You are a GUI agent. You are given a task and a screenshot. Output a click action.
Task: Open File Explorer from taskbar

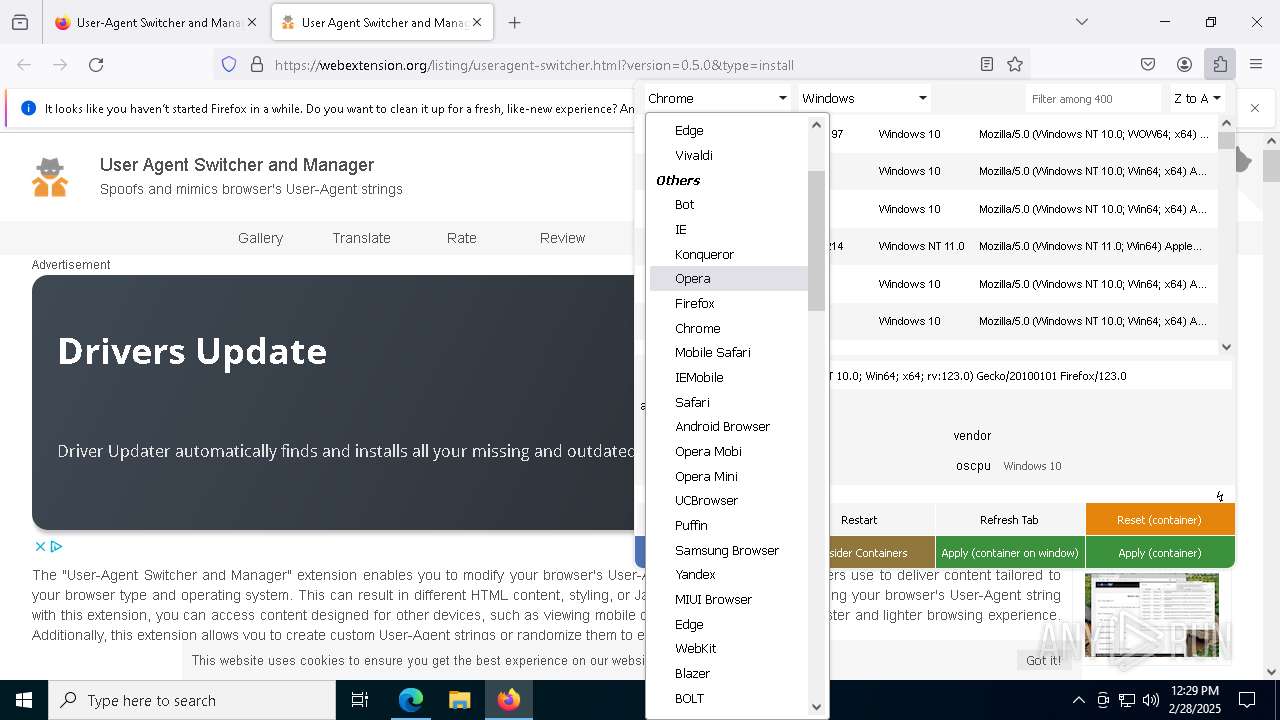click(459, 700)
